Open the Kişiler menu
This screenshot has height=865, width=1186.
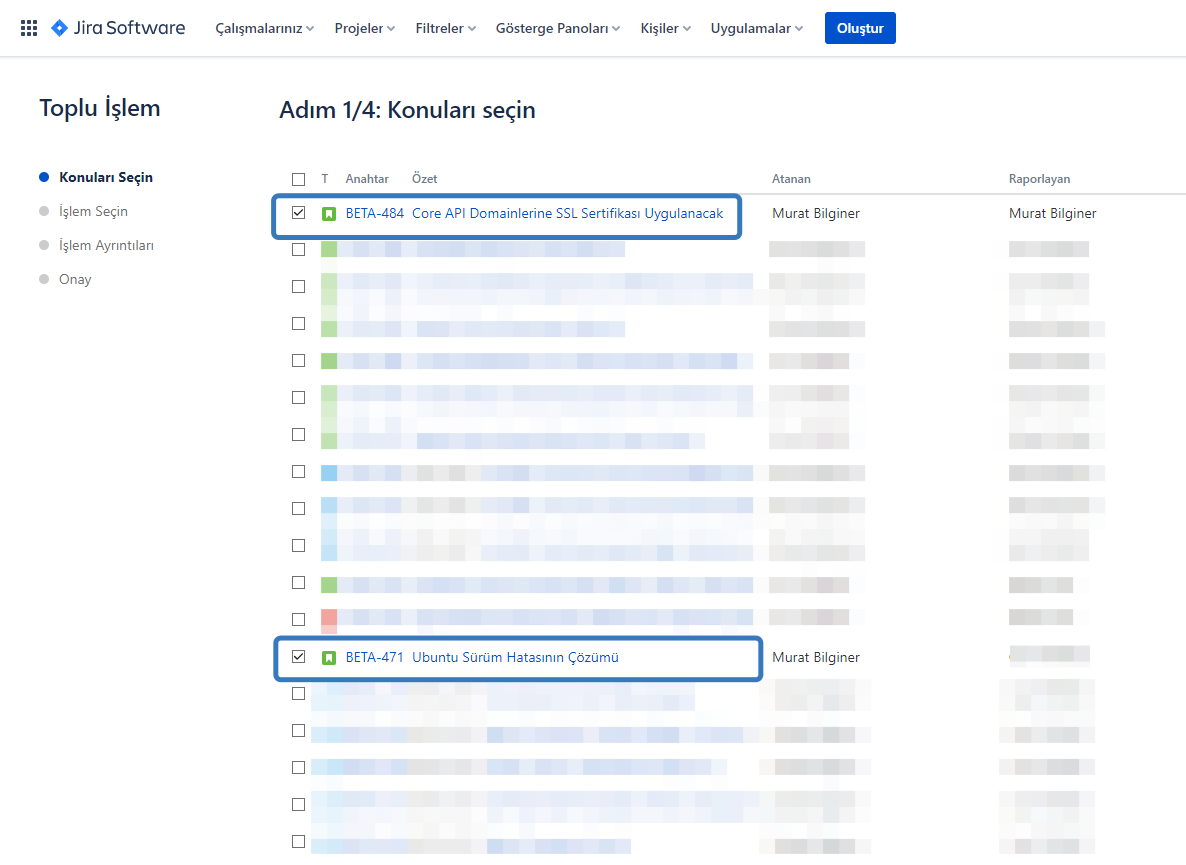[x=664, y=28]
